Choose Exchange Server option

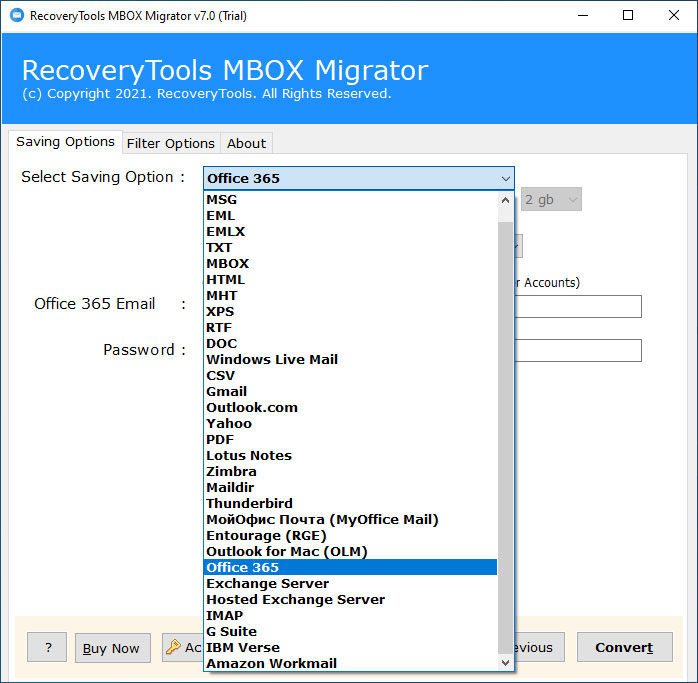(350, 583)
